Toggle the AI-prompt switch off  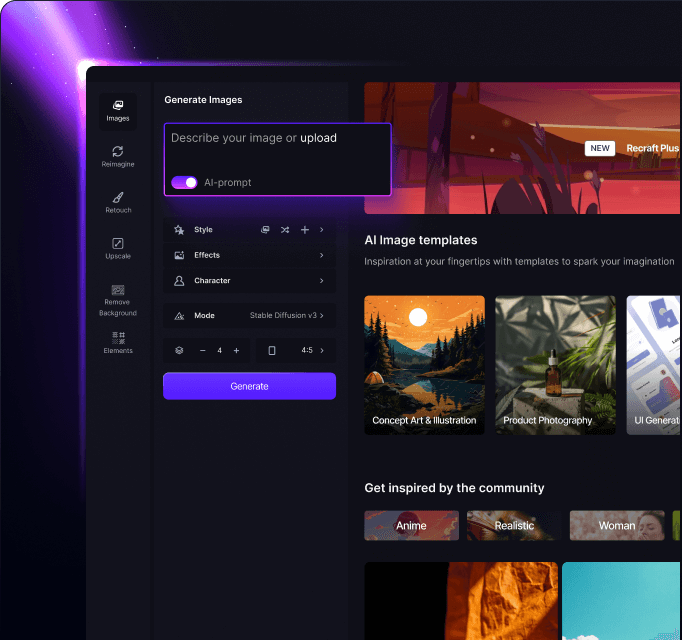[x=184, y=182]
